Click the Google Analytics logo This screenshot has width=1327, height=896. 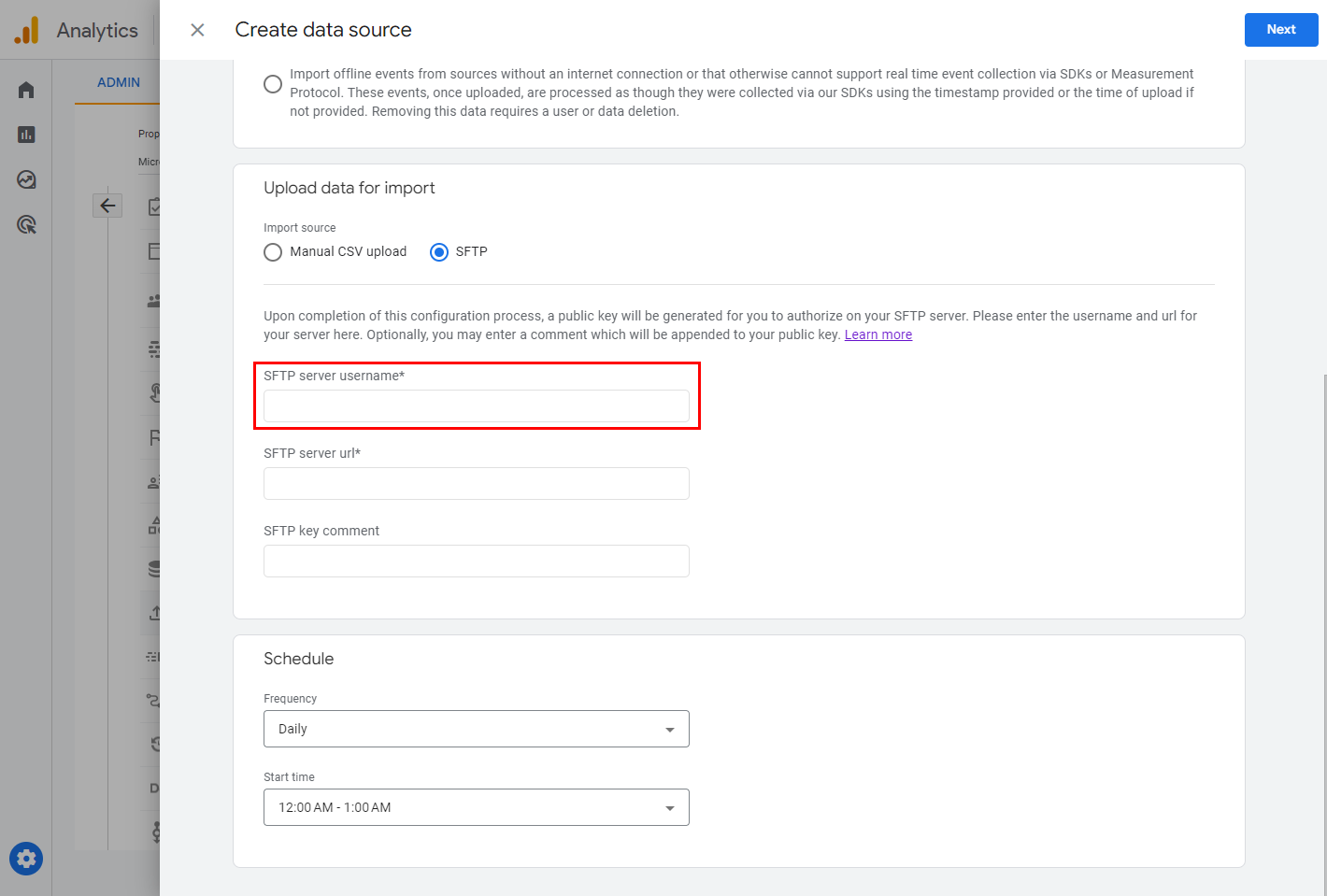pyautogui.click(x=26, y=30)
